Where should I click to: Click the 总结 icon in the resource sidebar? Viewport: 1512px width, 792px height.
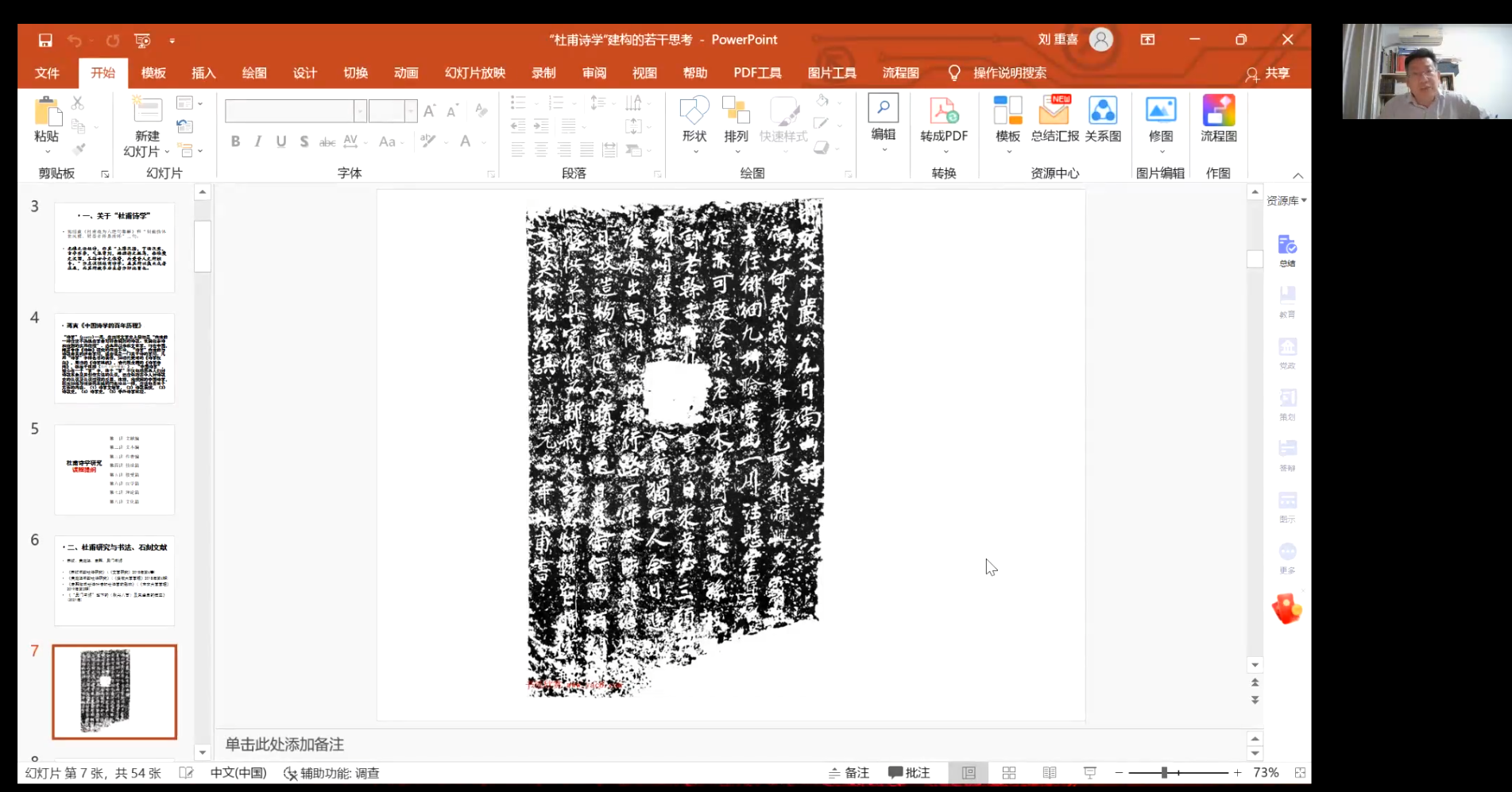(1287, 246)
